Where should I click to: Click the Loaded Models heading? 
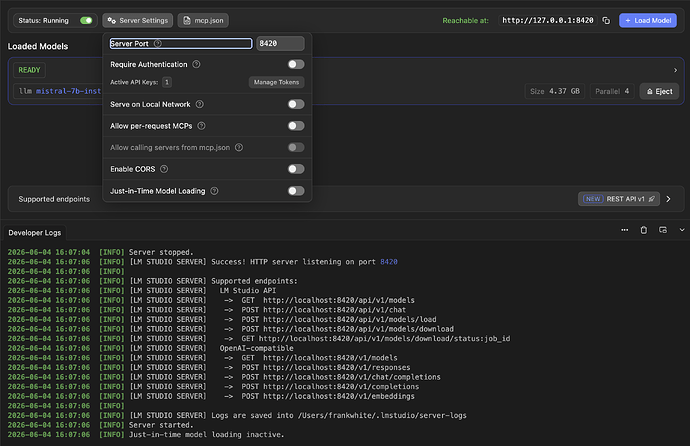(38, 47)
